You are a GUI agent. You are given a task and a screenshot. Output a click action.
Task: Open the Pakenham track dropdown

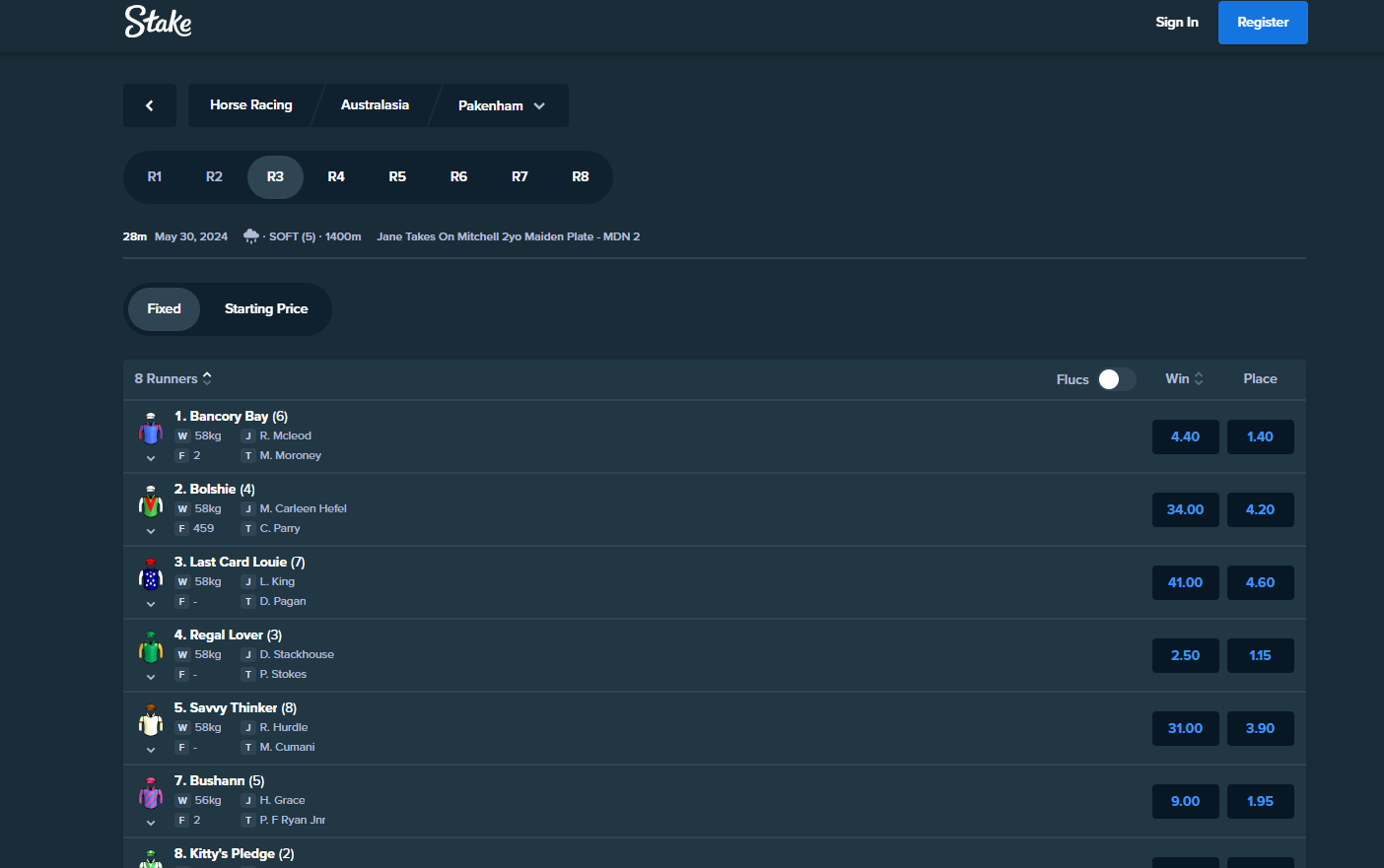coord(501,105)
